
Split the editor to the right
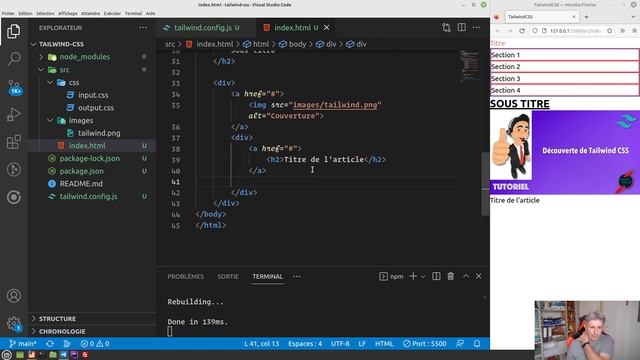tap(462, 27)
